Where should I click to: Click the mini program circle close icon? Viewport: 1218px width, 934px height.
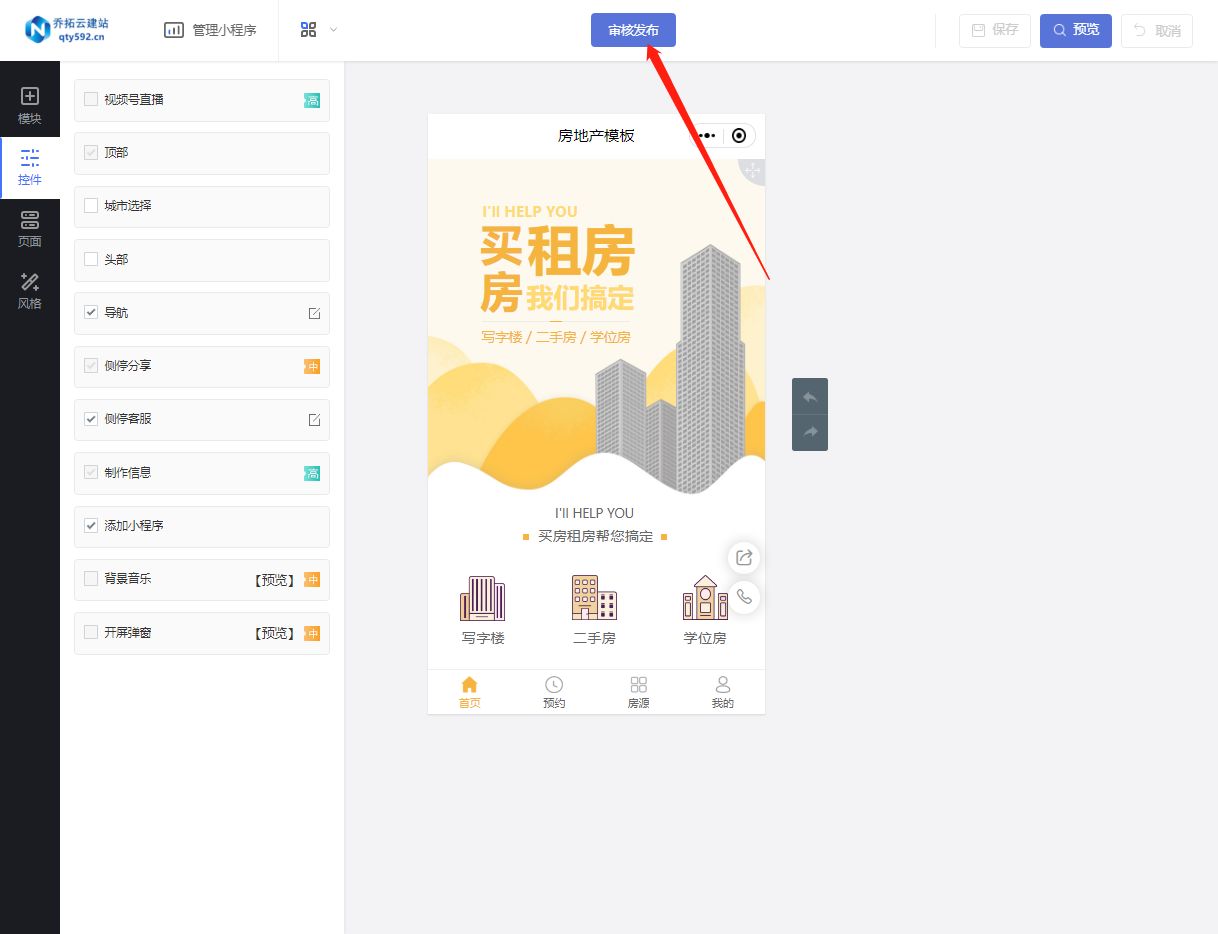coord(739,135)
